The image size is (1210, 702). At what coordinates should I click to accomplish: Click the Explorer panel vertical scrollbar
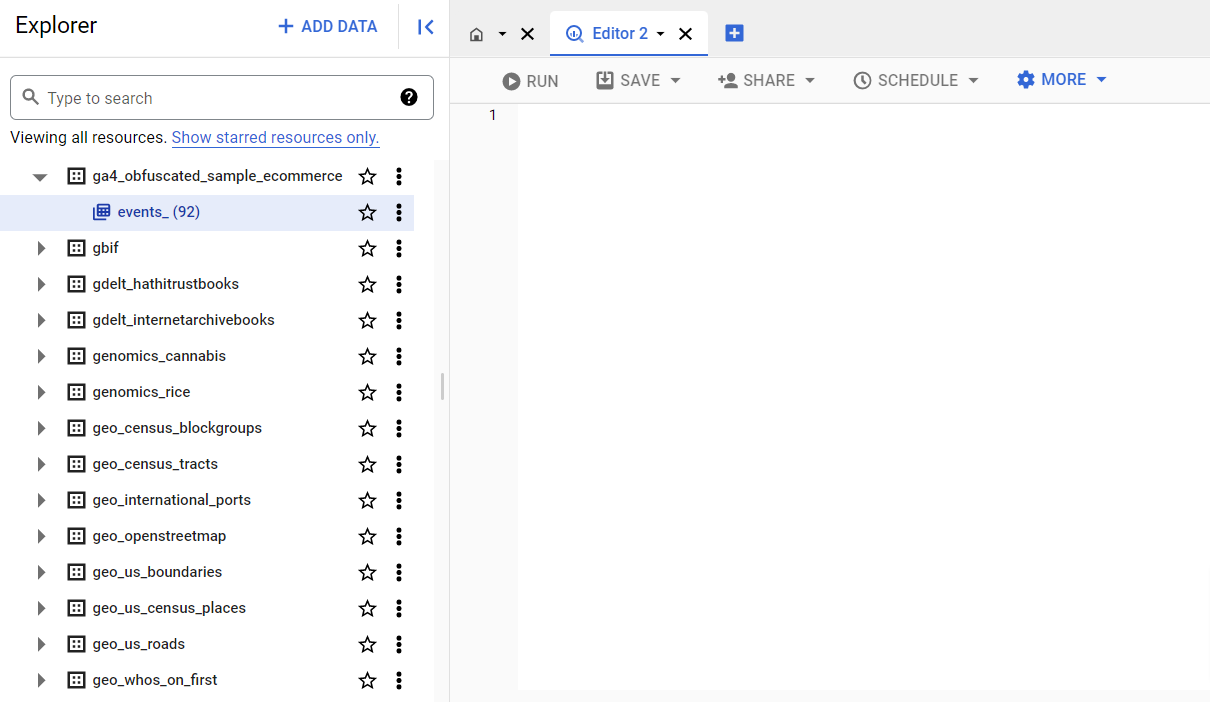pyautogui.click(x=442, y=387)
